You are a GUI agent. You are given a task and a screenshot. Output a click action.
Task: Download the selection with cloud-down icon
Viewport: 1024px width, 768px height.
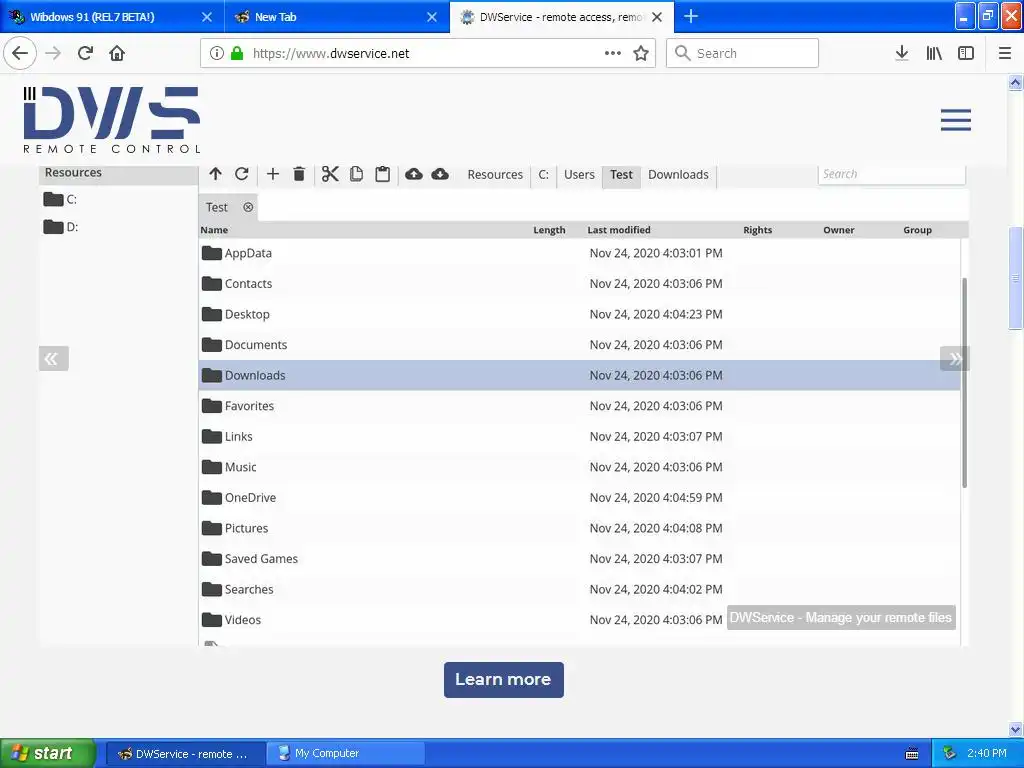point(440,174)
